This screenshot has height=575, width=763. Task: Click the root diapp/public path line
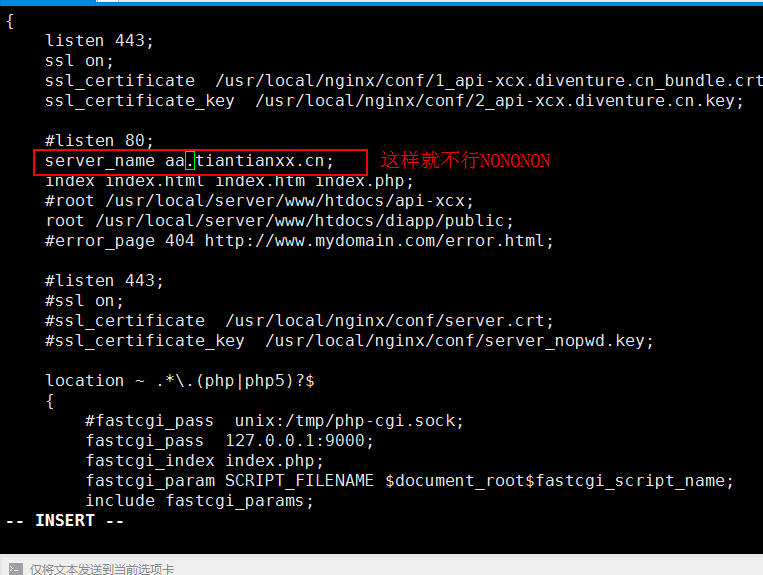click(x=280, y=221)
